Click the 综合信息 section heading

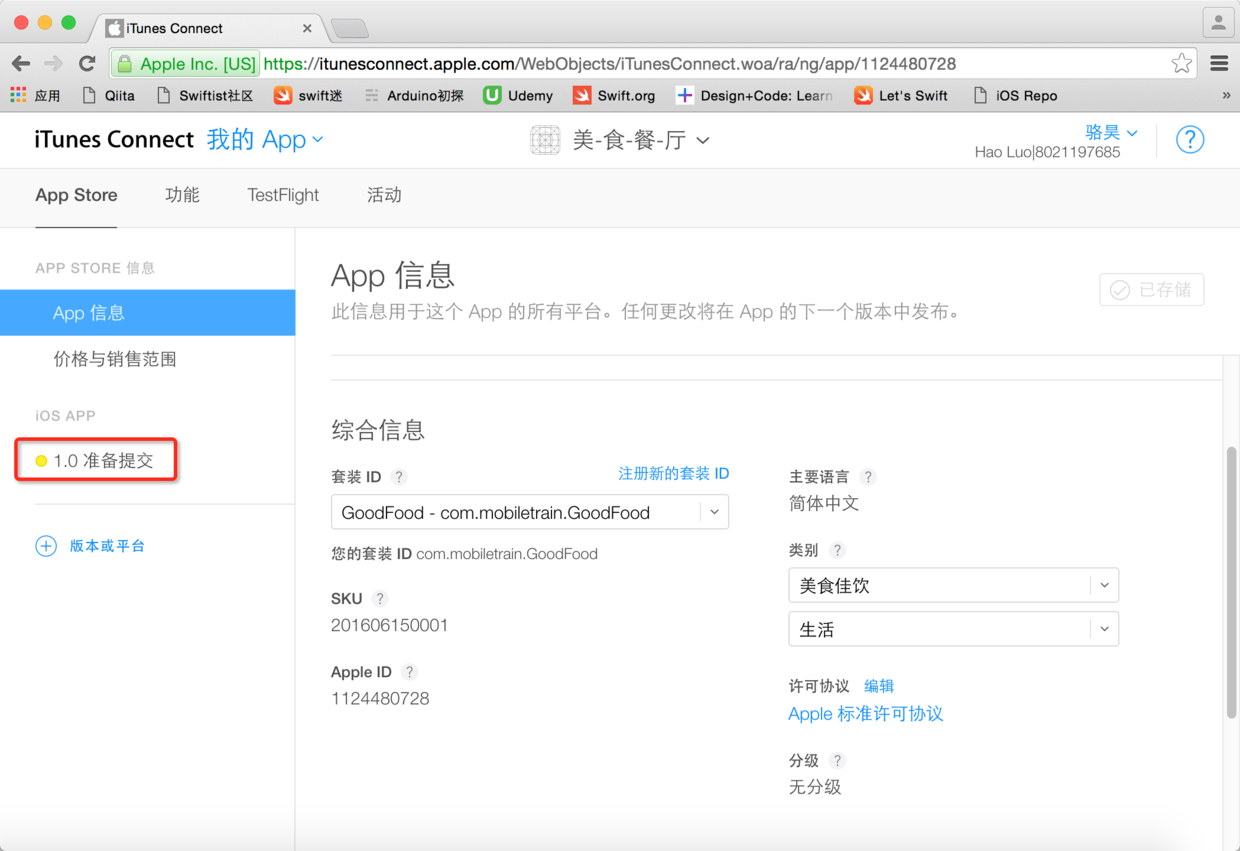tap(378, 430)
